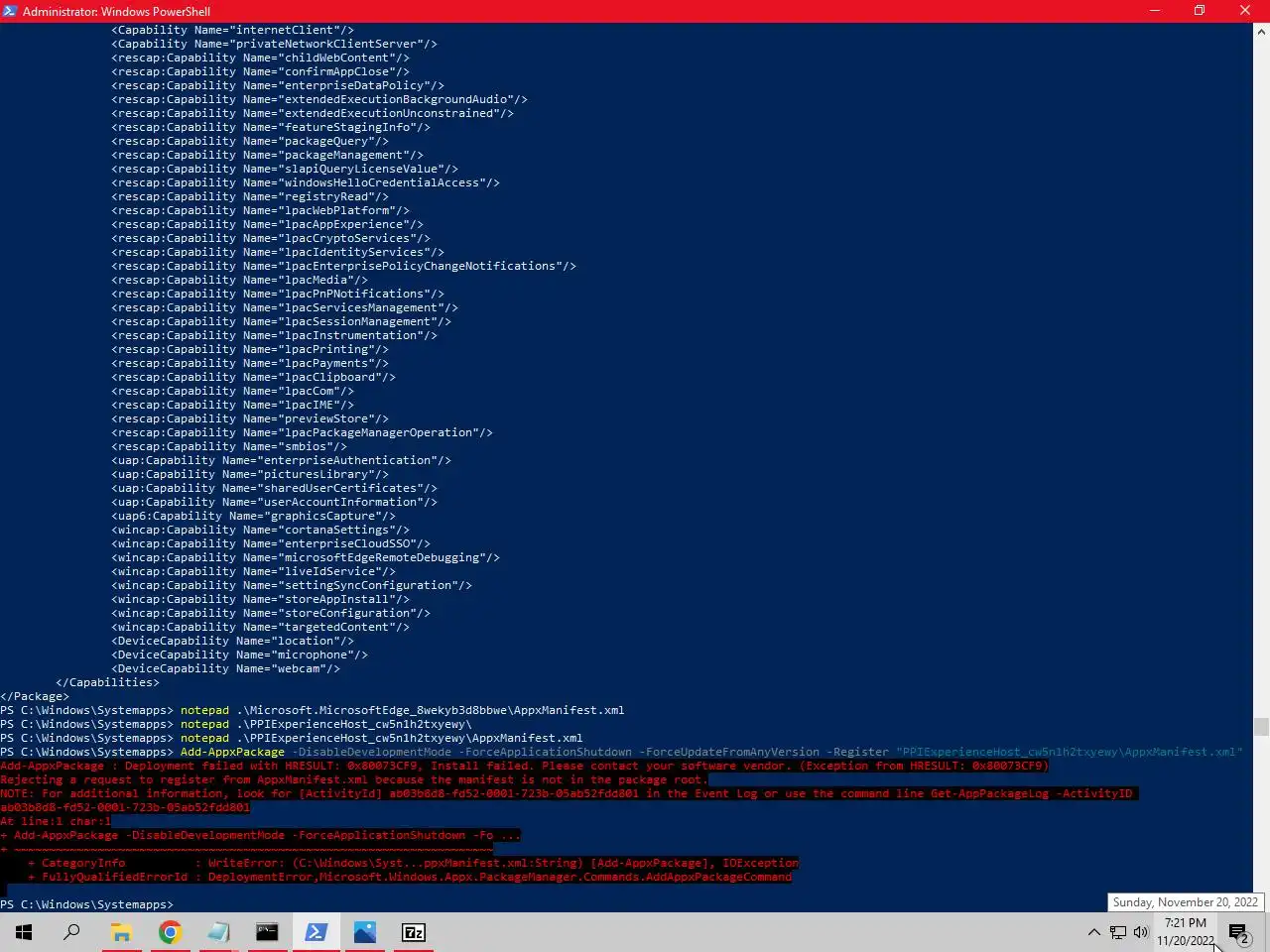Click the DeviceCapability line 'microphone'
This screenshot has height=952, width=1270.
[239, 654]
